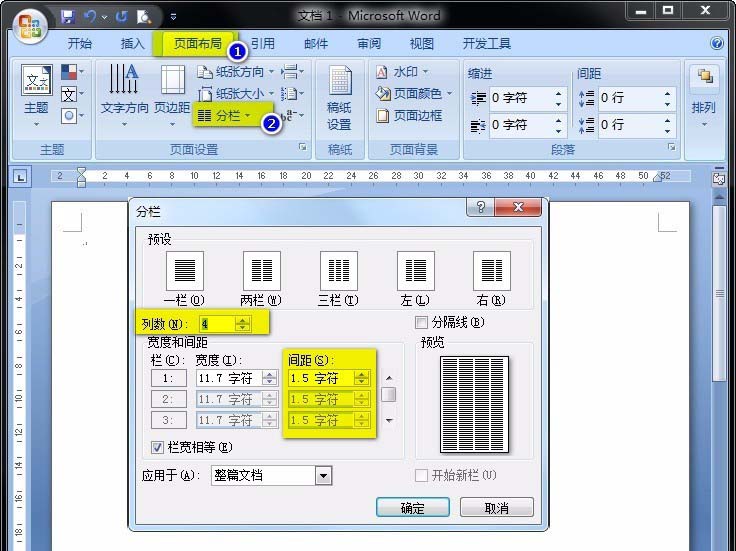Adjust spacing after stepper arrows

667,125
